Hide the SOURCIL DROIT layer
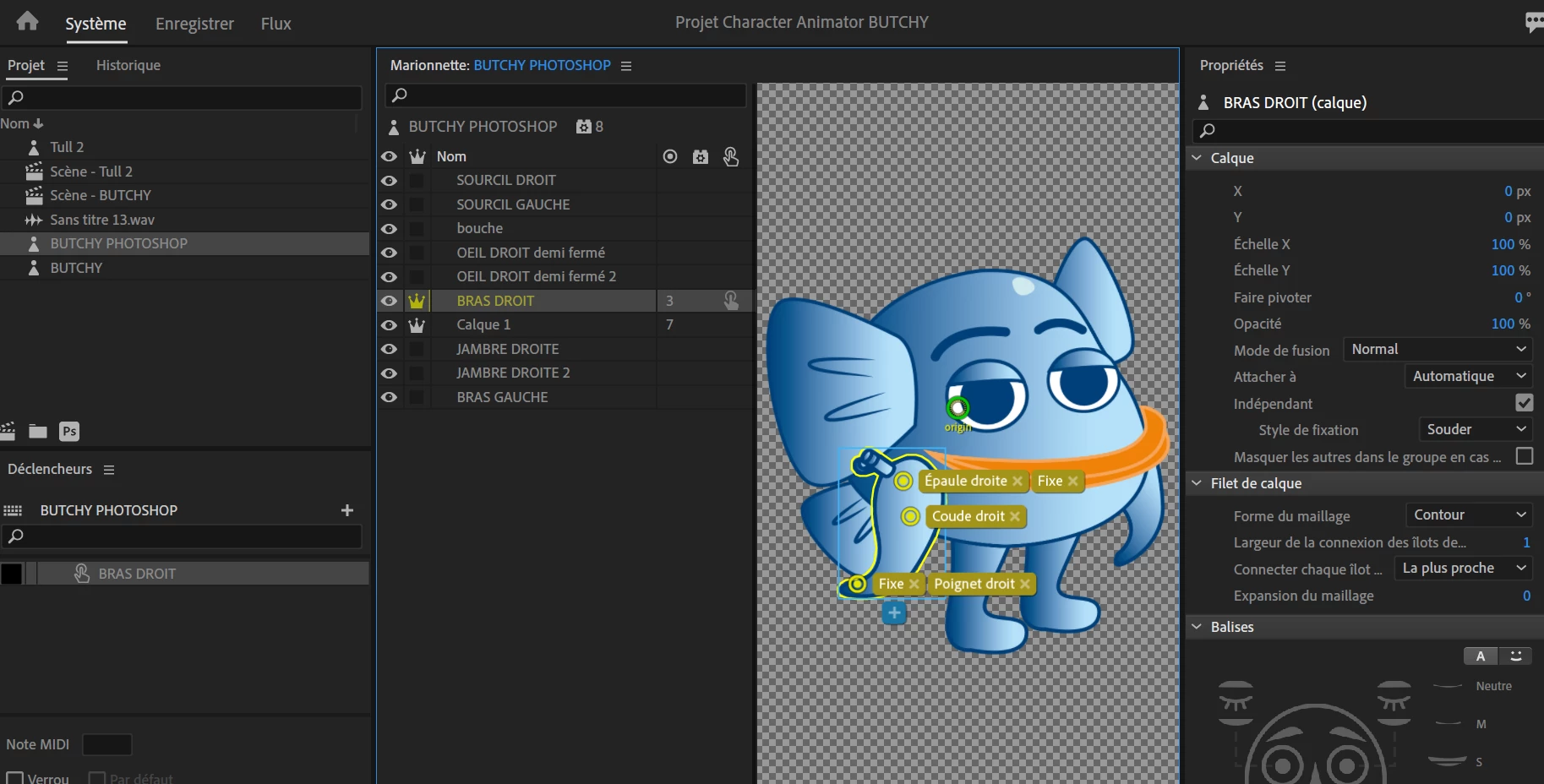Image resolution: width=1544 pixels, height=784 pixels. 389,181
